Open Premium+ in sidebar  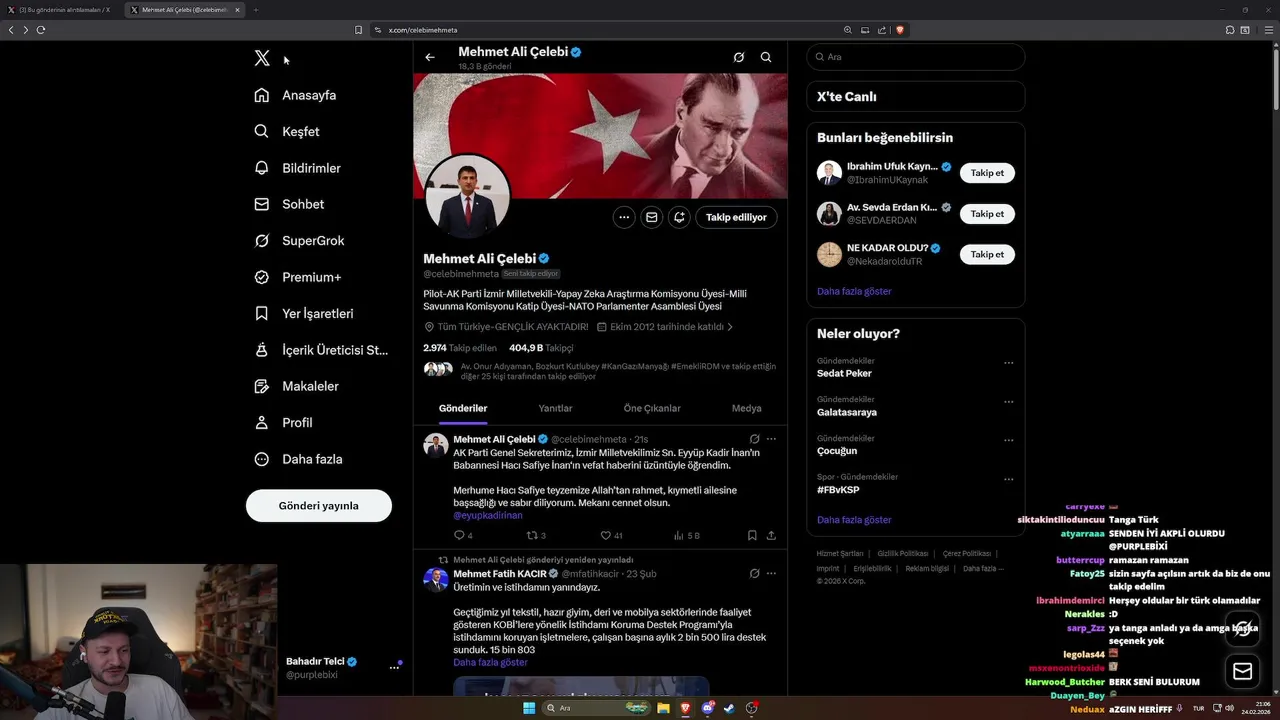click(297, 277)
